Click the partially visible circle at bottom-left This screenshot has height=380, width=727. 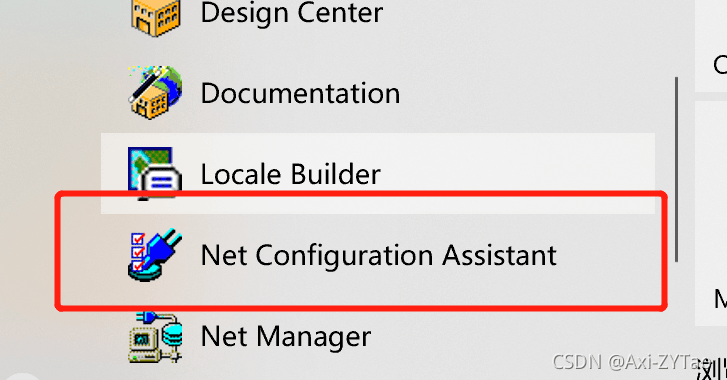tap(19, 375)
